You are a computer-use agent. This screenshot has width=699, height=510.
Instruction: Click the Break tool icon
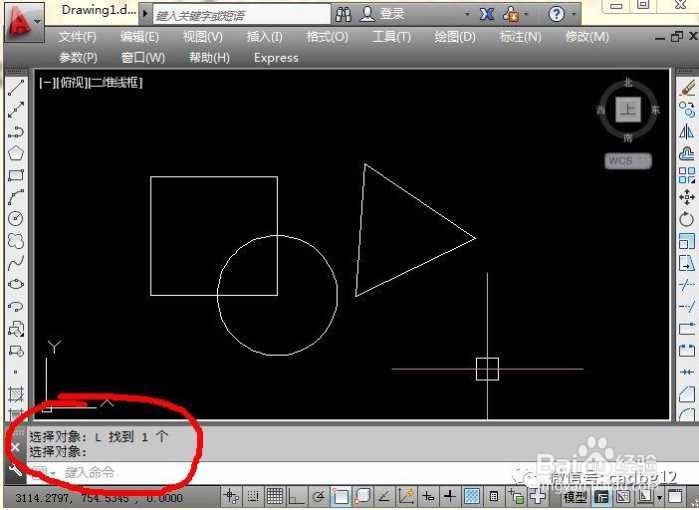(x=687, y=350)
